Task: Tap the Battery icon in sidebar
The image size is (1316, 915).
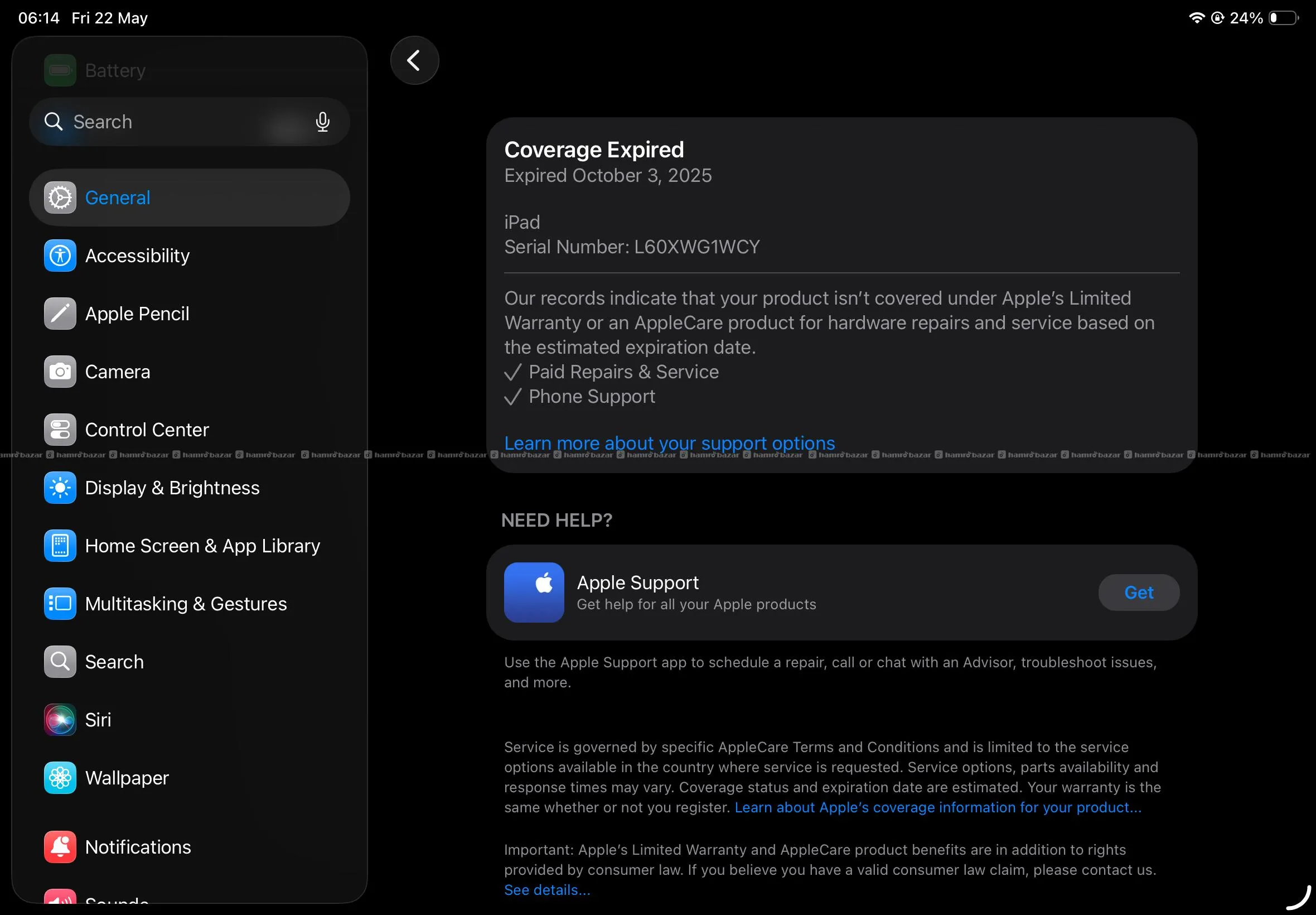Action: click(60, 70)
